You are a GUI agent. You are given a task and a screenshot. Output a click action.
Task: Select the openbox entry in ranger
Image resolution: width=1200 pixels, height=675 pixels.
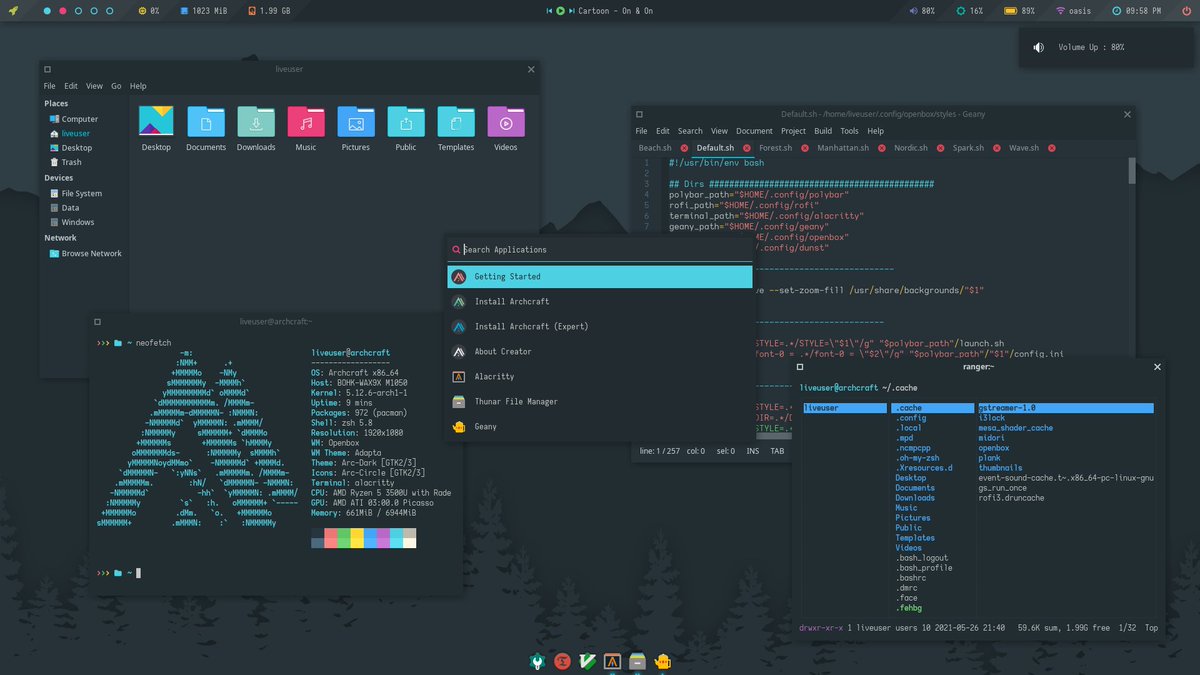click(995, 448)
